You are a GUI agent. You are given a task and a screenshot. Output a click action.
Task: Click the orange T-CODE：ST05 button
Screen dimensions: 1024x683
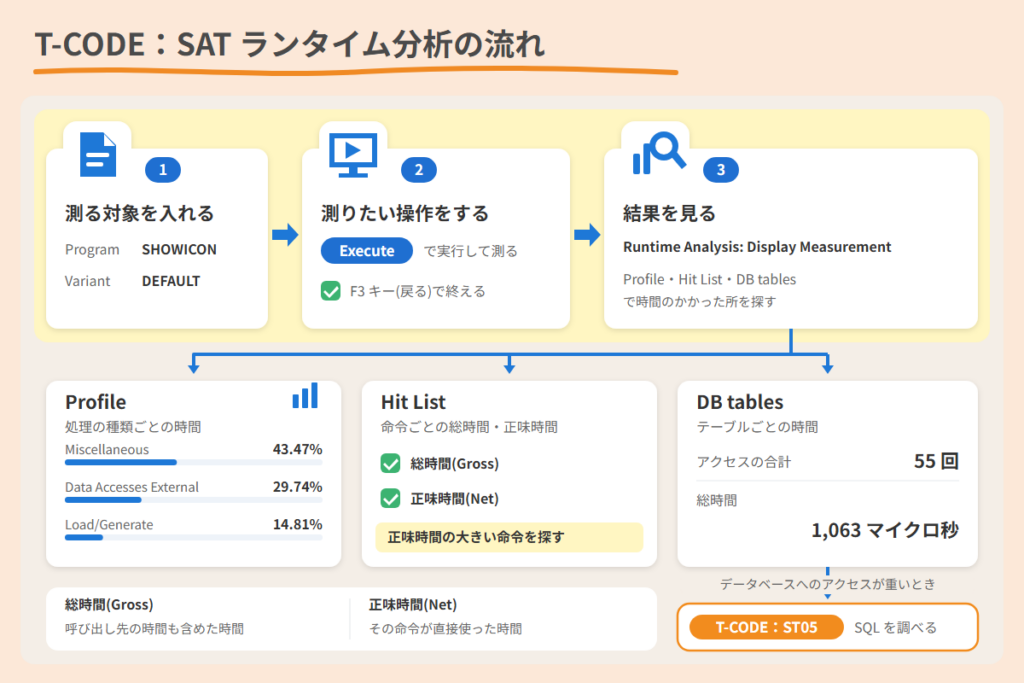click(x=766, y=627)
